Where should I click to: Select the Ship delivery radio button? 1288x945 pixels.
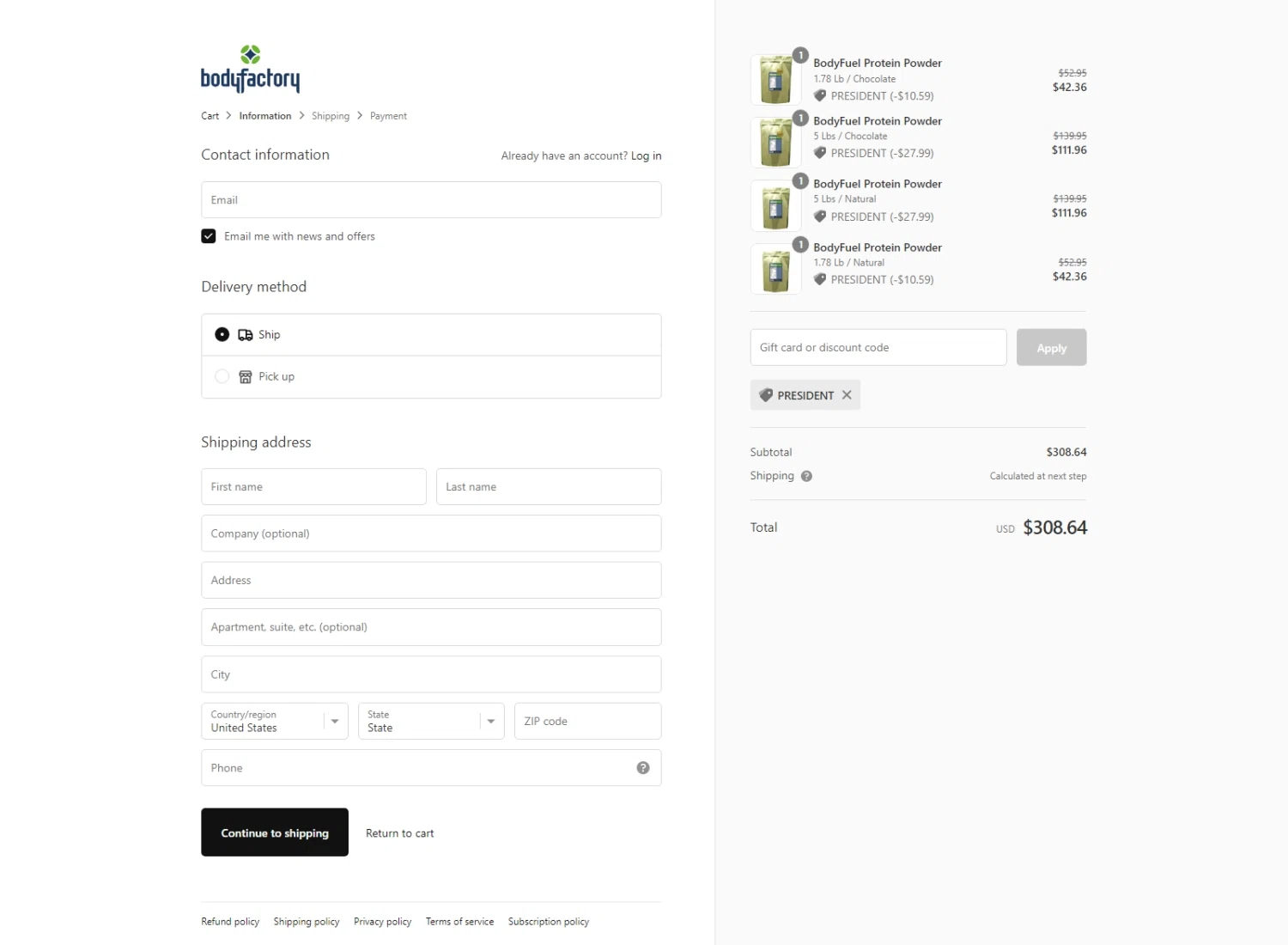pos(222,335)
